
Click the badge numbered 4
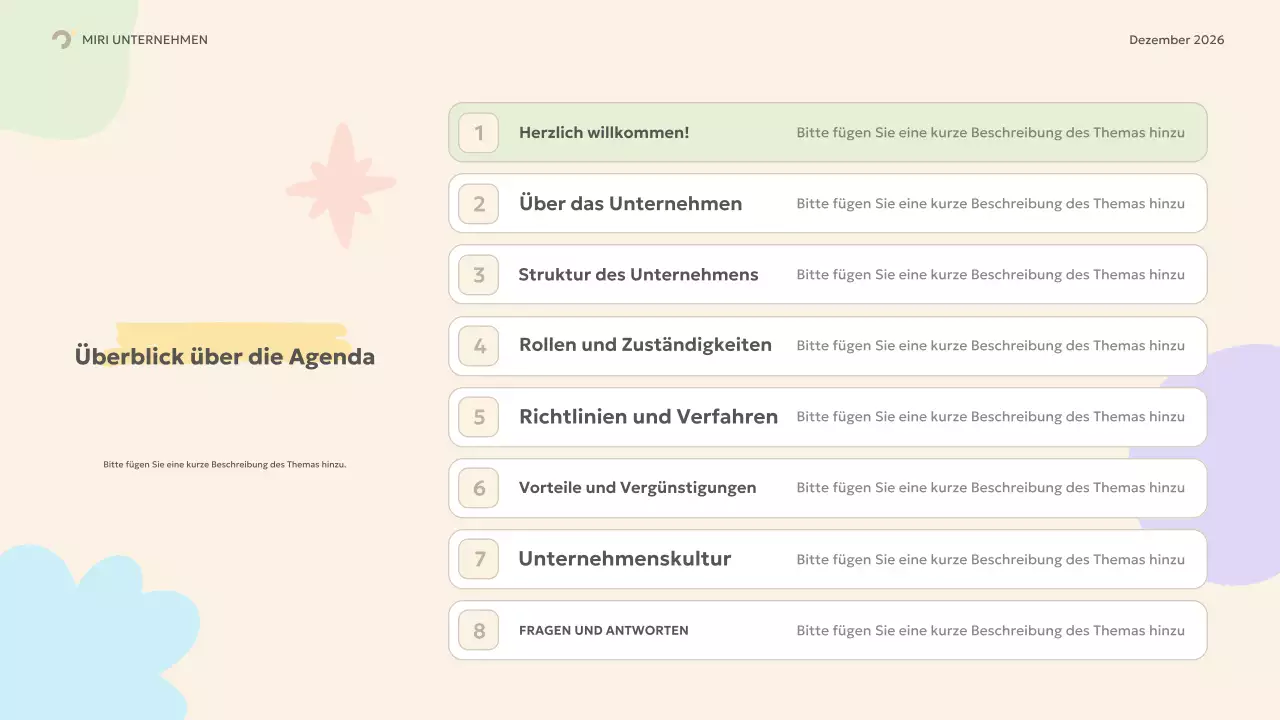coord(478,345)
